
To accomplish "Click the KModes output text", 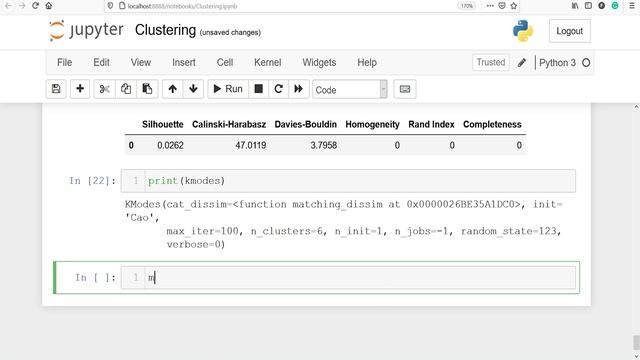I will tap(343, 224).
